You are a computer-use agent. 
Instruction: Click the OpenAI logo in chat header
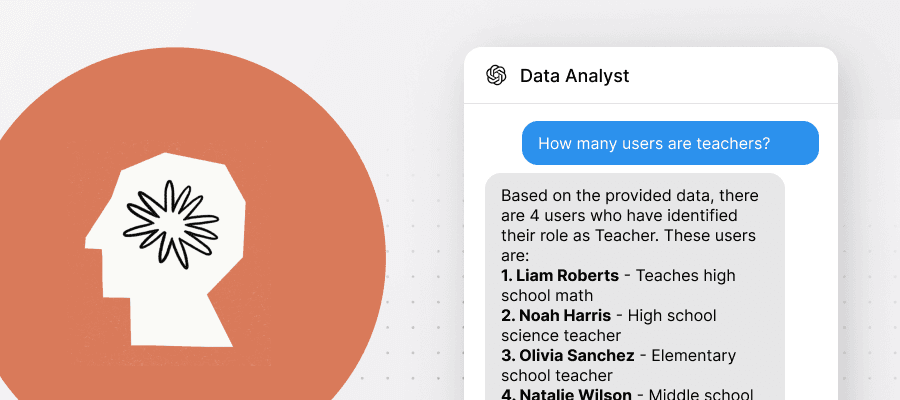(496, 76)
